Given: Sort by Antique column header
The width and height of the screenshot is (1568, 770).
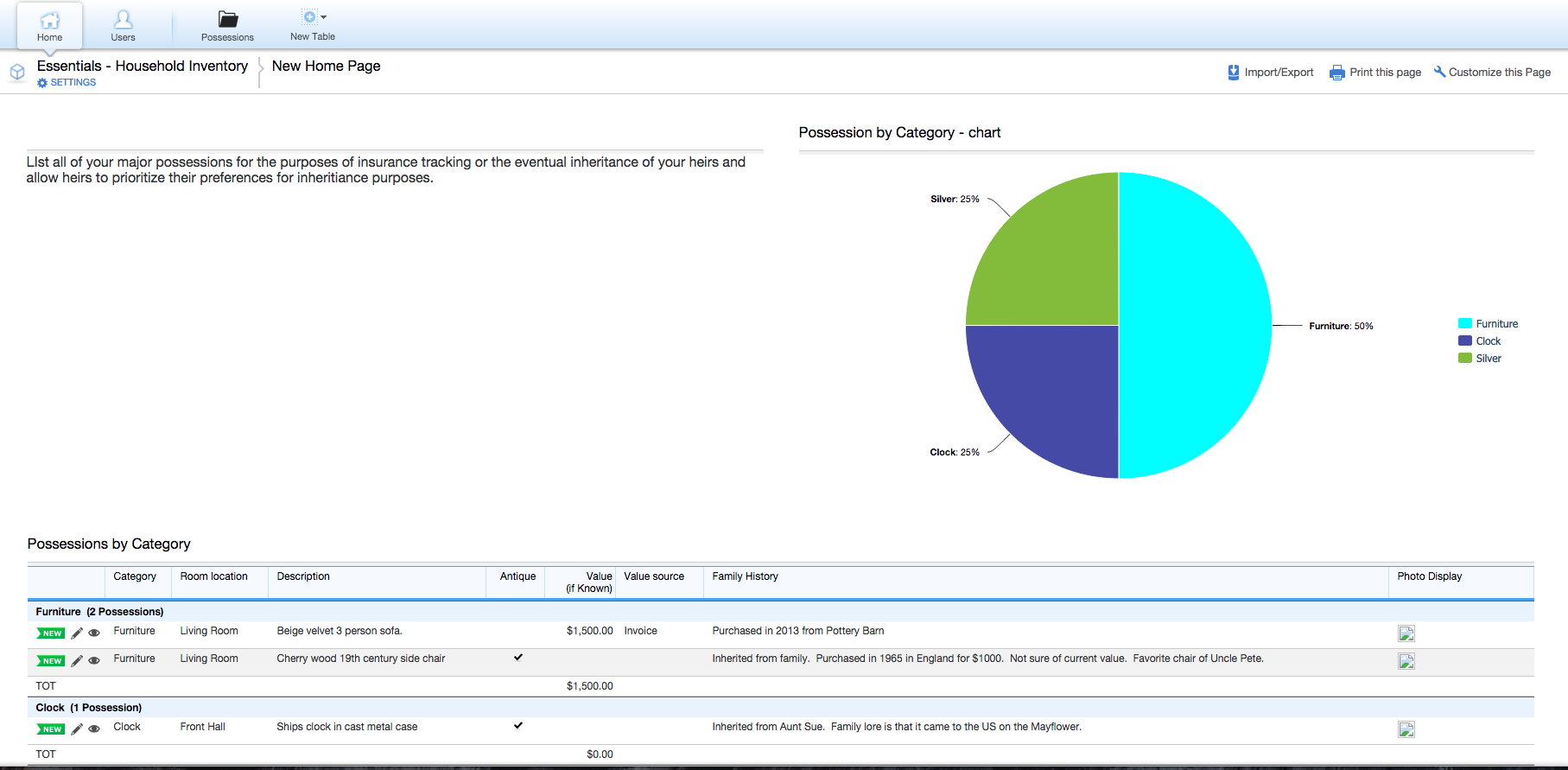Looking at the screenshot, I should (517, 576).
